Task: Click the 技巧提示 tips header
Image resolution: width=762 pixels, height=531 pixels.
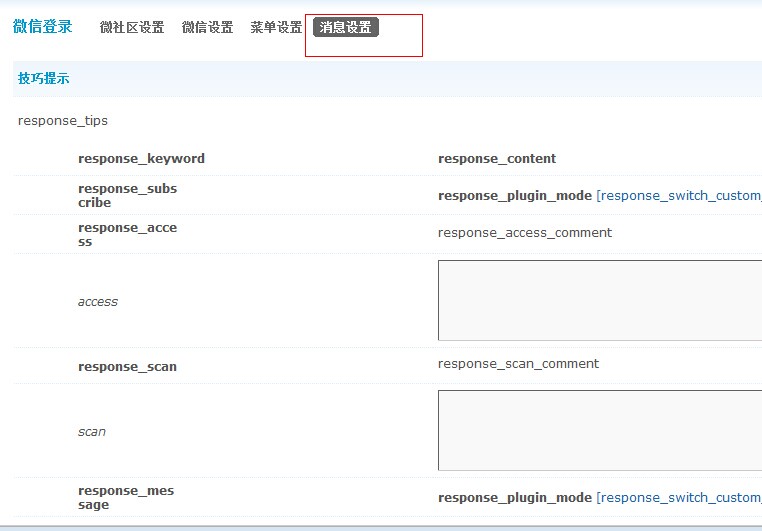Action: click(x=43, y=78)
